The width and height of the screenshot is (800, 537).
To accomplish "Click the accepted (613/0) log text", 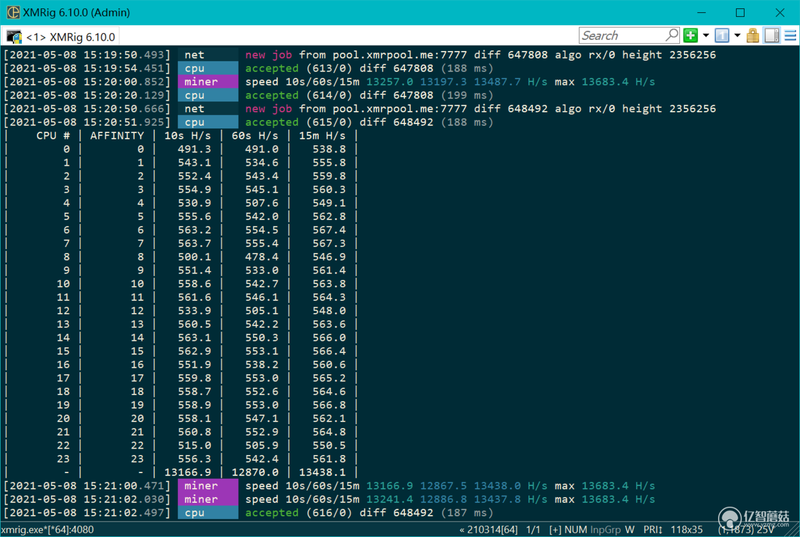I will click(298, 68).
